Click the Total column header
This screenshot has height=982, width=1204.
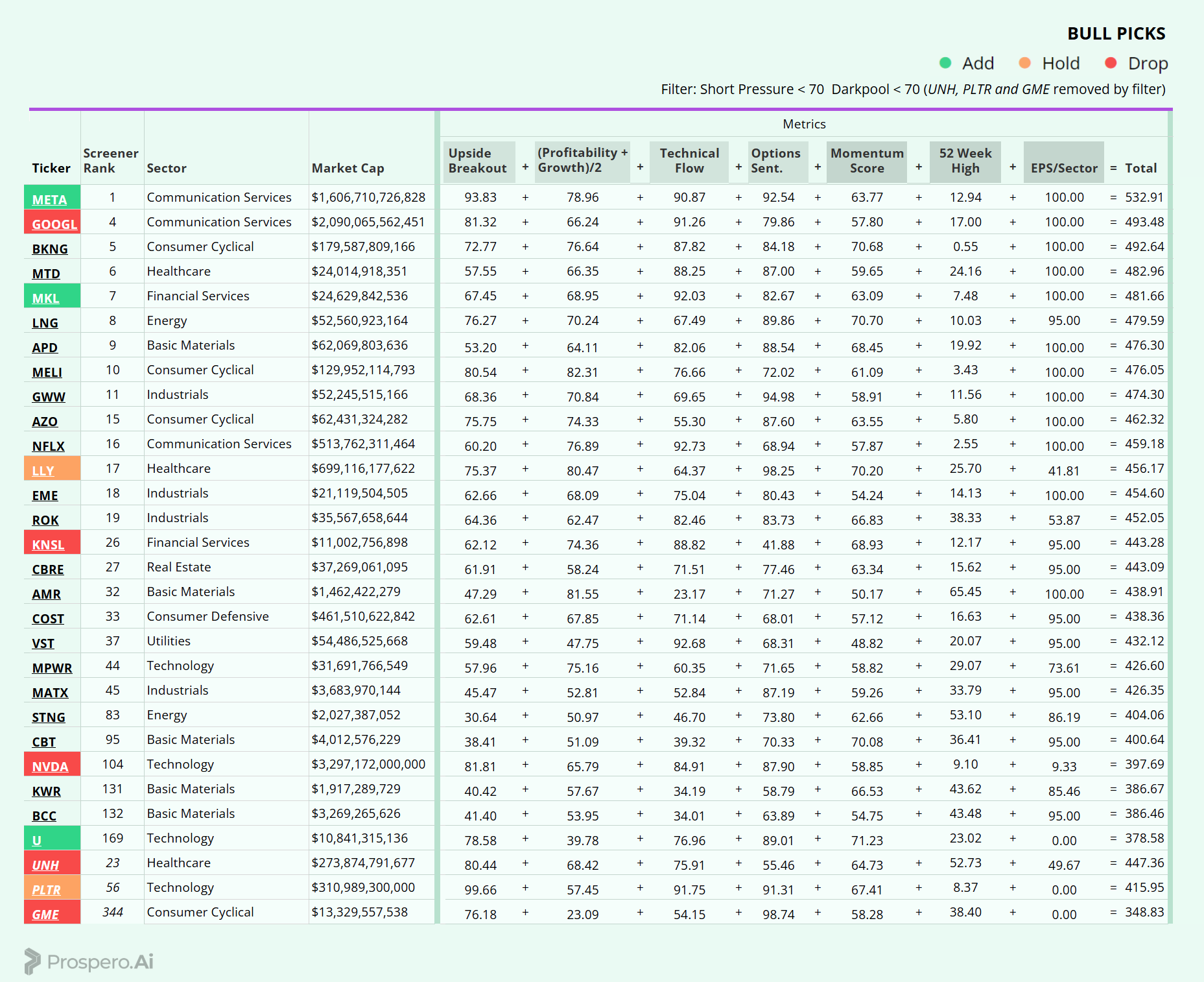1140,168
